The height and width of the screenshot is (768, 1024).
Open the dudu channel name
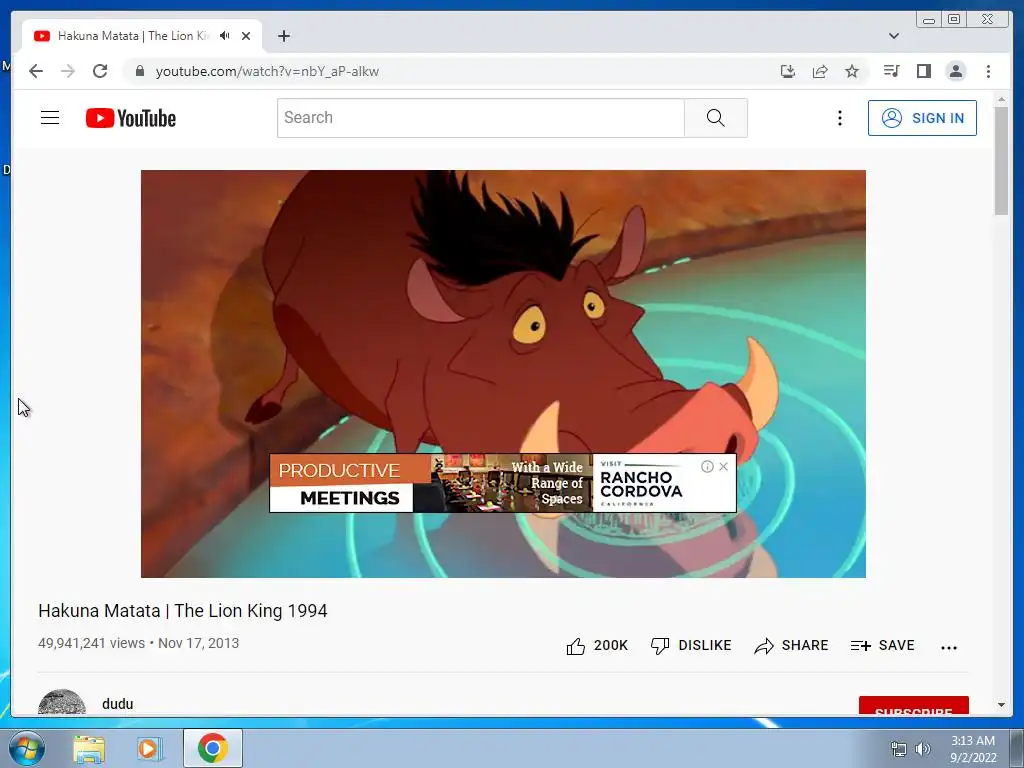(x=118, y=704)
